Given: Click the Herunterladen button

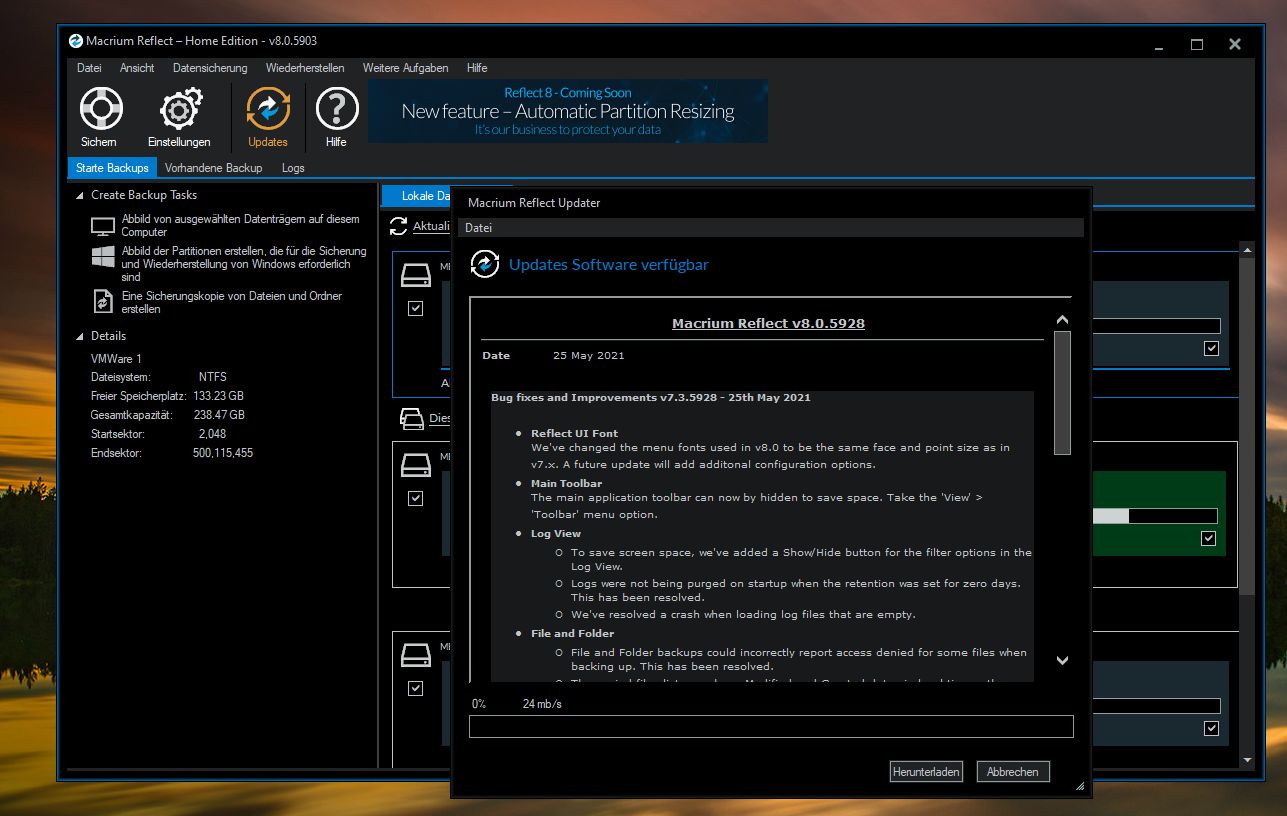Looking at the screenshot, I should (926, 771).
